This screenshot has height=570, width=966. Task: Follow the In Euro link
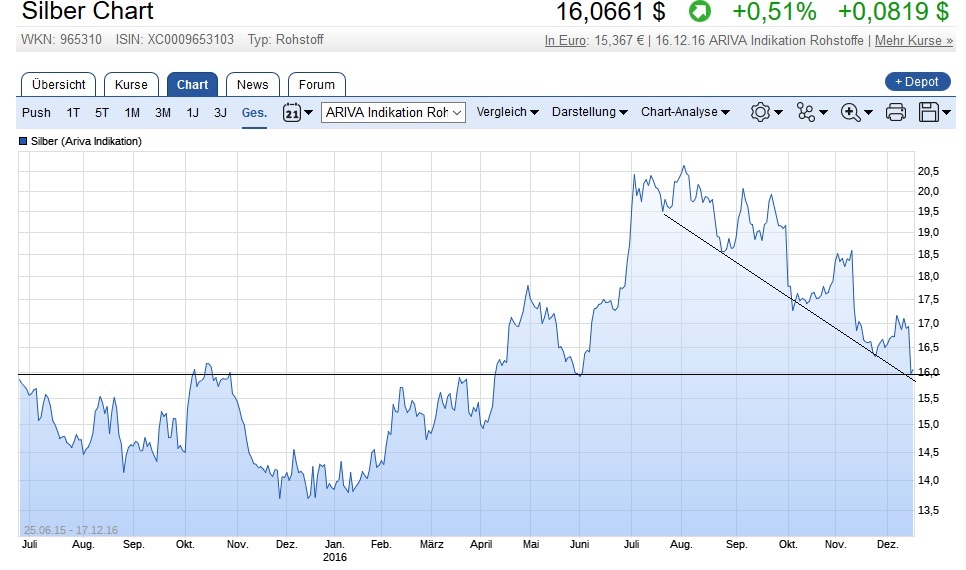click(x=566, y=41)
